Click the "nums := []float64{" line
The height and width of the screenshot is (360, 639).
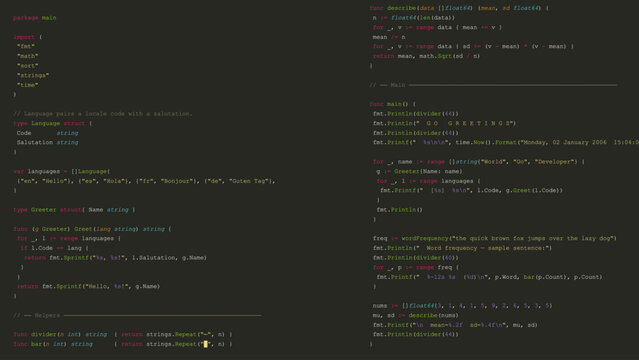click(462, 306)
